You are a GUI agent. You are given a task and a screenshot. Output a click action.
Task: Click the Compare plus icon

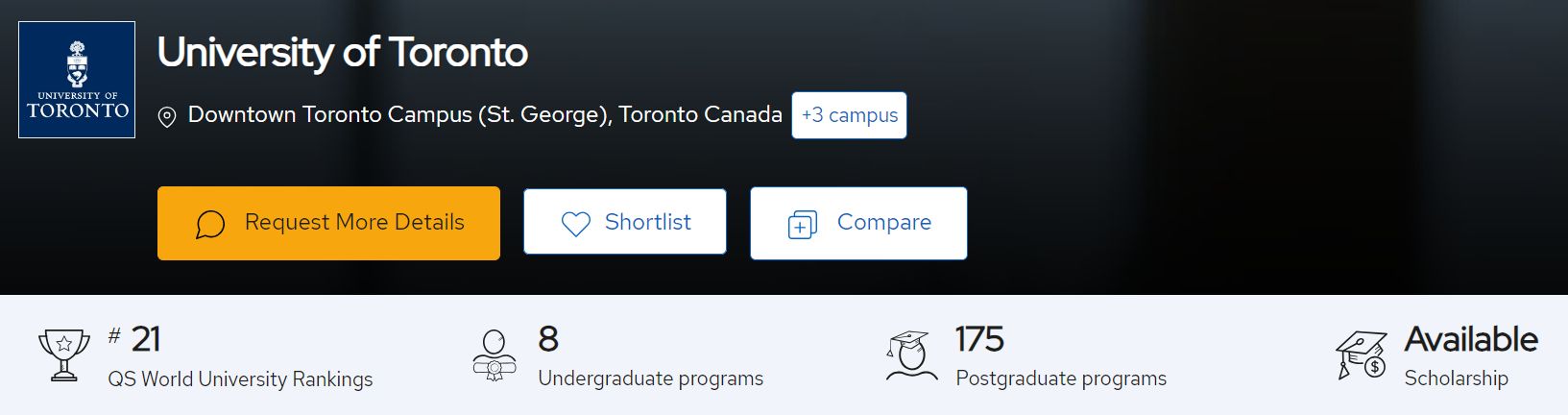[x=802, y=225]
